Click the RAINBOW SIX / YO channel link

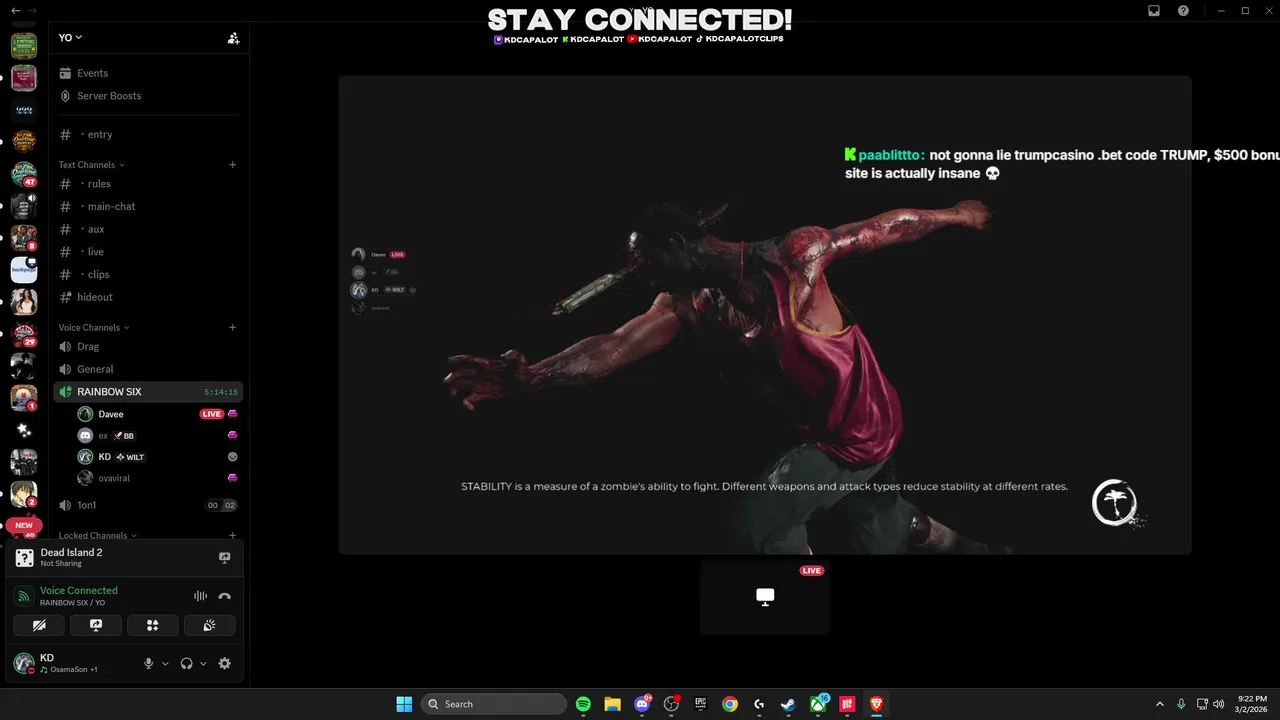(72, 603)
